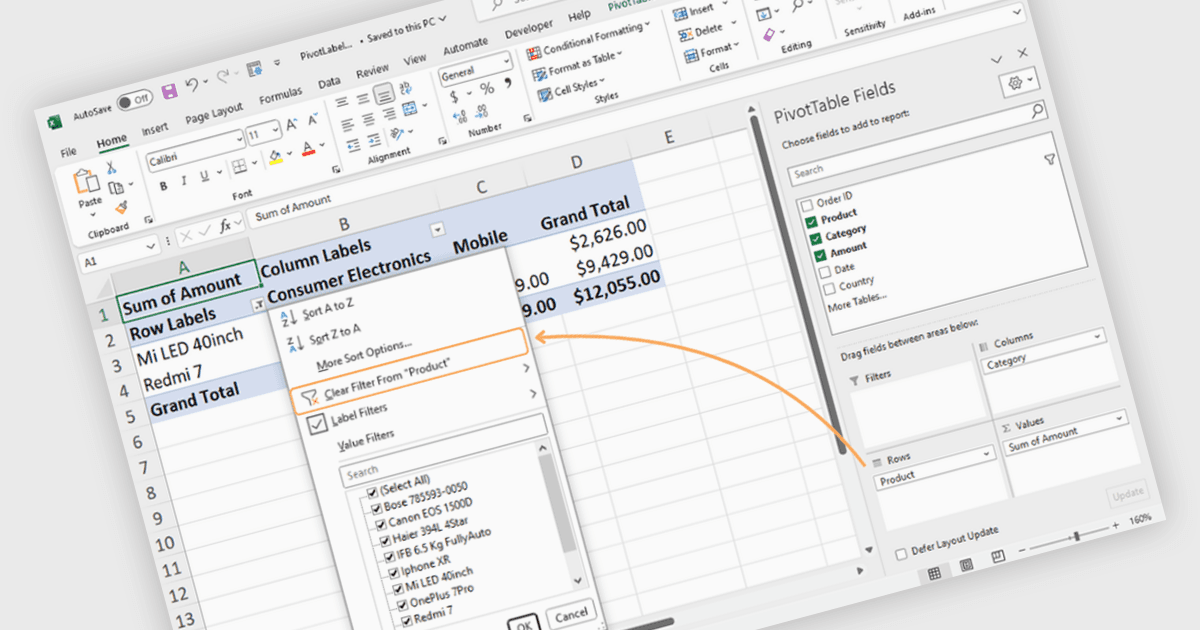Click the Undo arrow icon
The height and width of the screenshot is (630, 1200).
click(x=192, y=86)
